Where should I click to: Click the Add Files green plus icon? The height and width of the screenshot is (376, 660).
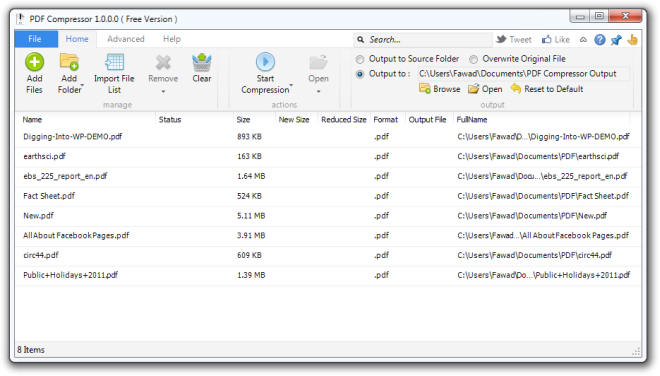tap(34, 62)
